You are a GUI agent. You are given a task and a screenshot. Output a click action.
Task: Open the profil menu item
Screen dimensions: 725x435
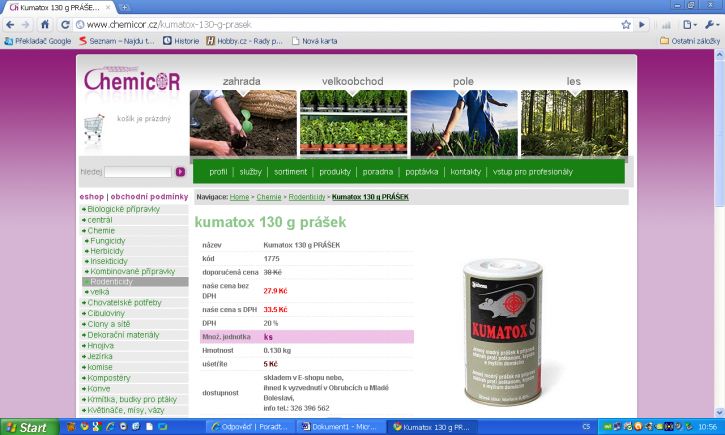(218, 172)
